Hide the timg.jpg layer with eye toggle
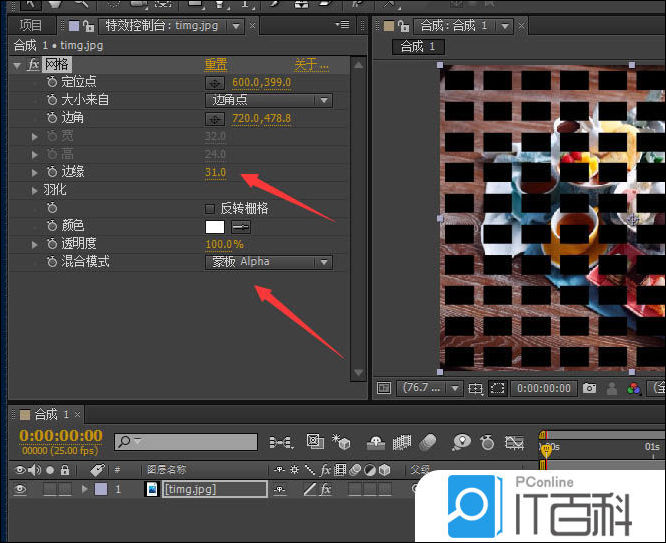Viewport: 666px width, 543px height. click(x=20, y=489)
